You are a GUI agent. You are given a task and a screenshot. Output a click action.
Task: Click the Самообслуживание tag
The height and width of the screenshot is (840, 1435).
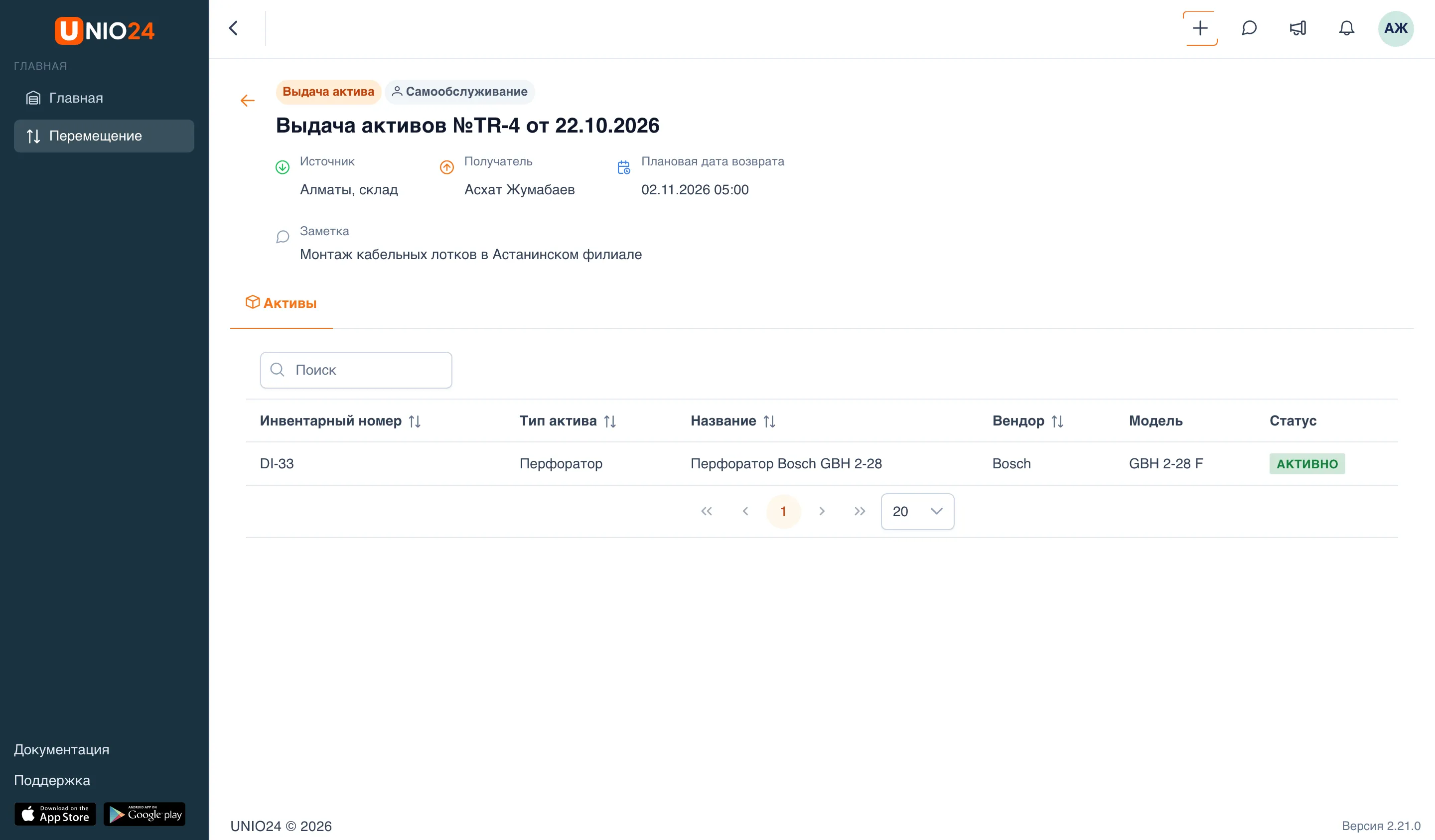coord(459,92)
